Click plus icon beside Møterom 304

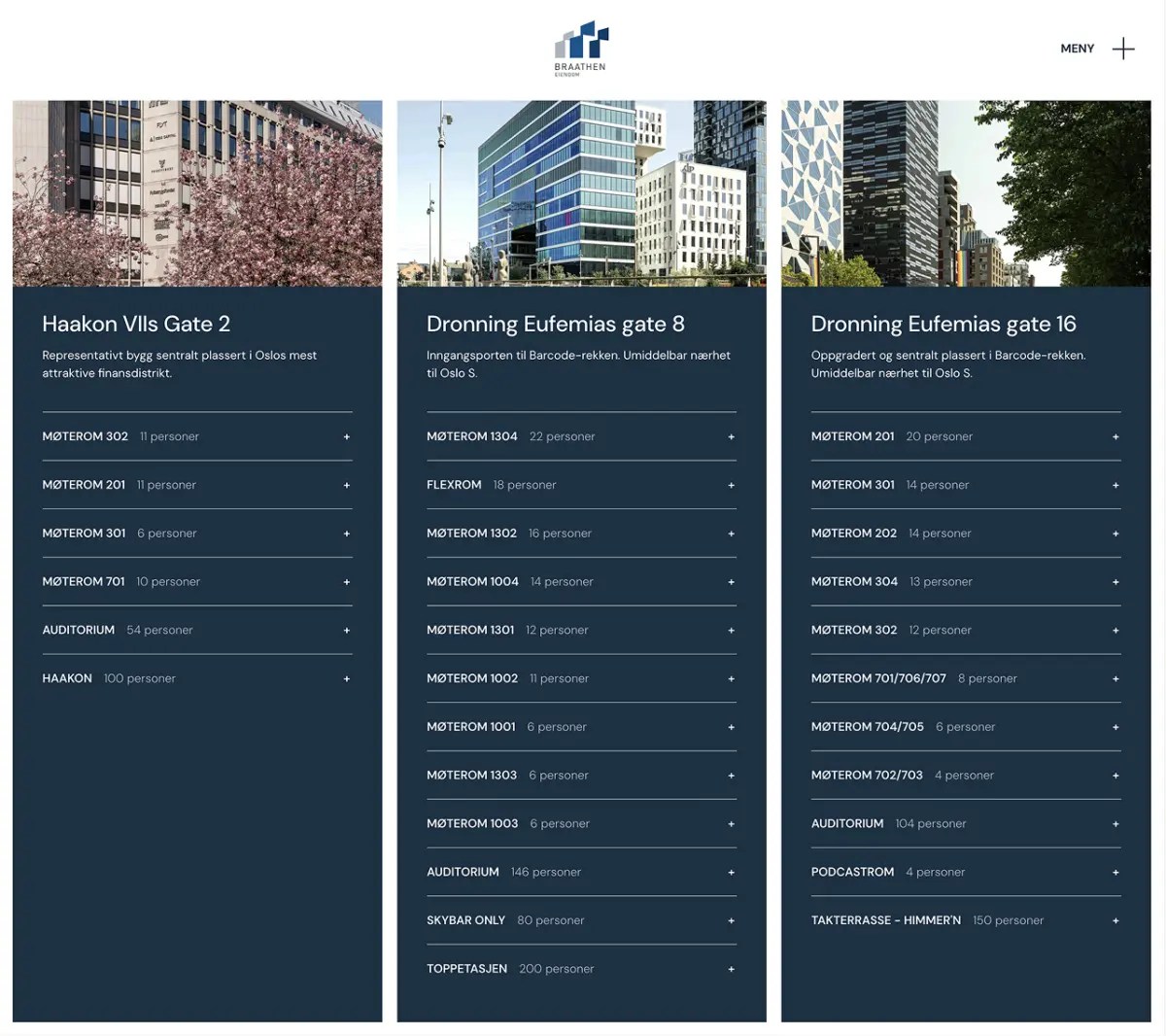coord(1115,582)
